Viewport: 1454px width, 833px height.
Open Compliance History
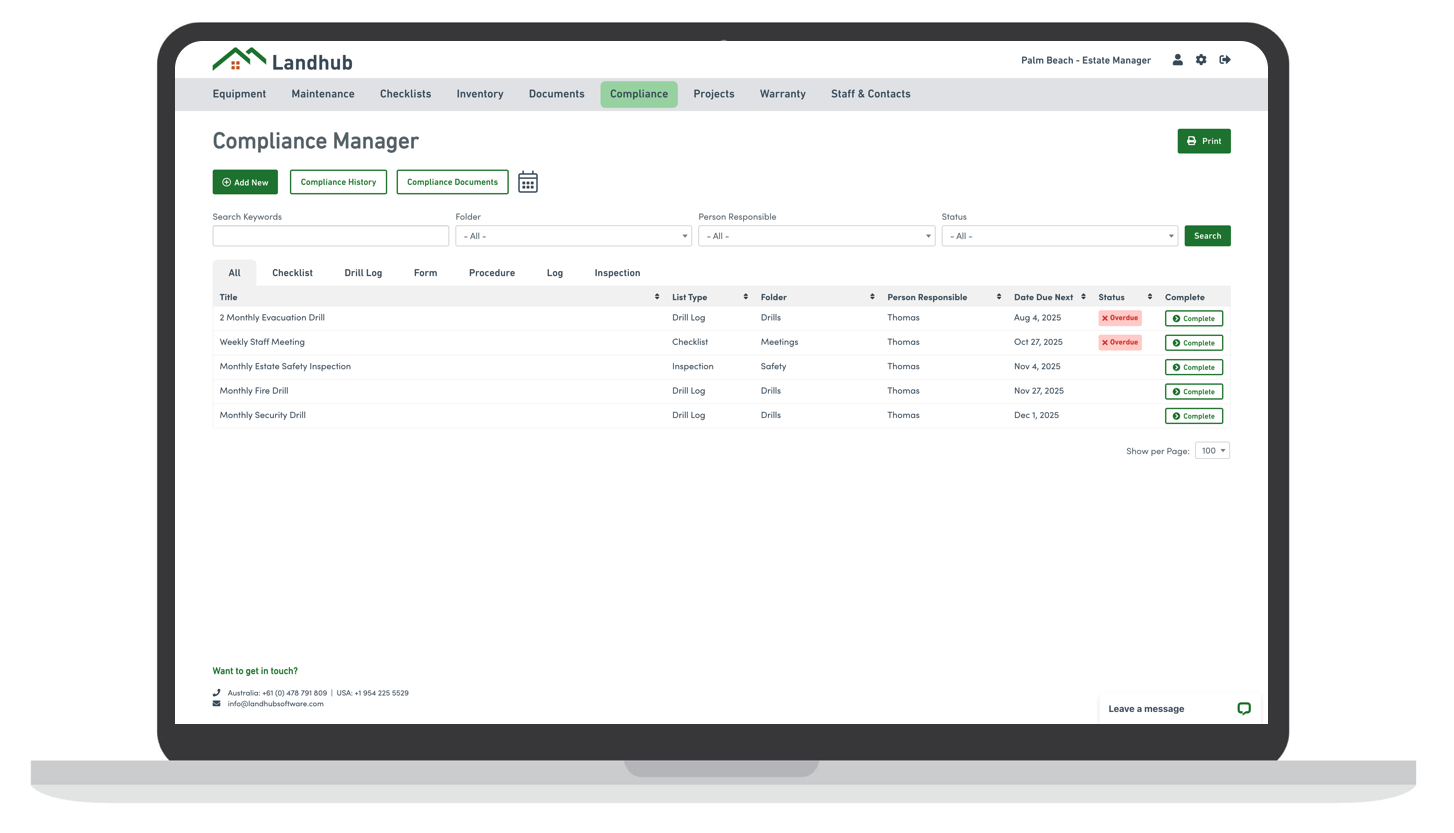(338, 182)
